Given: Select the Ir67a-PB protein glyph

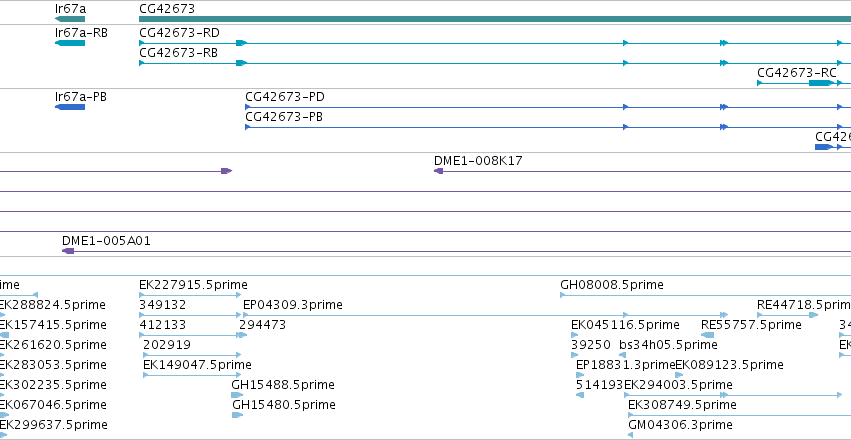Looking at the screenshot, I should click(x=70, y=107).
